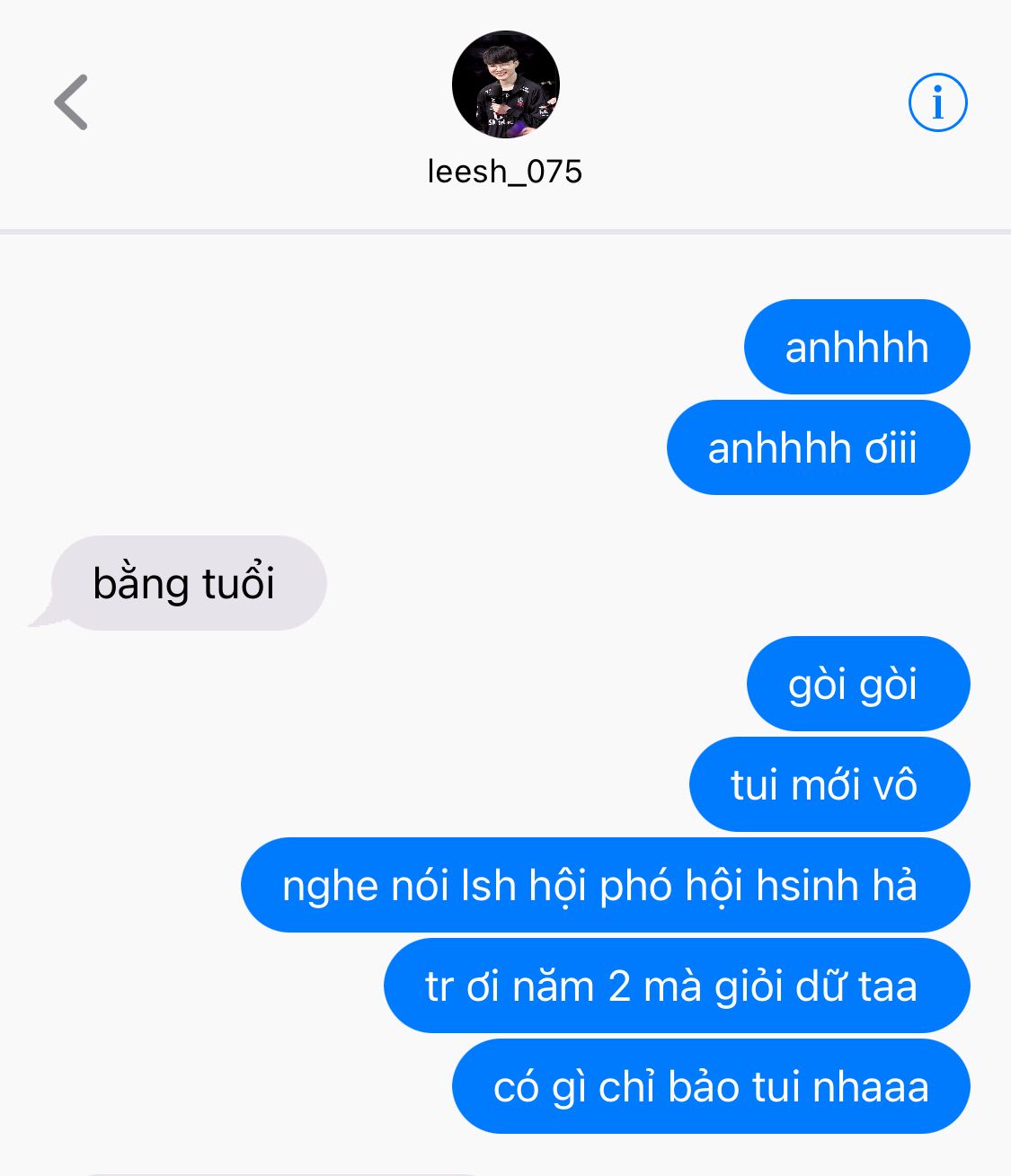Tap the "tui mới vô" message

point(829,784)
